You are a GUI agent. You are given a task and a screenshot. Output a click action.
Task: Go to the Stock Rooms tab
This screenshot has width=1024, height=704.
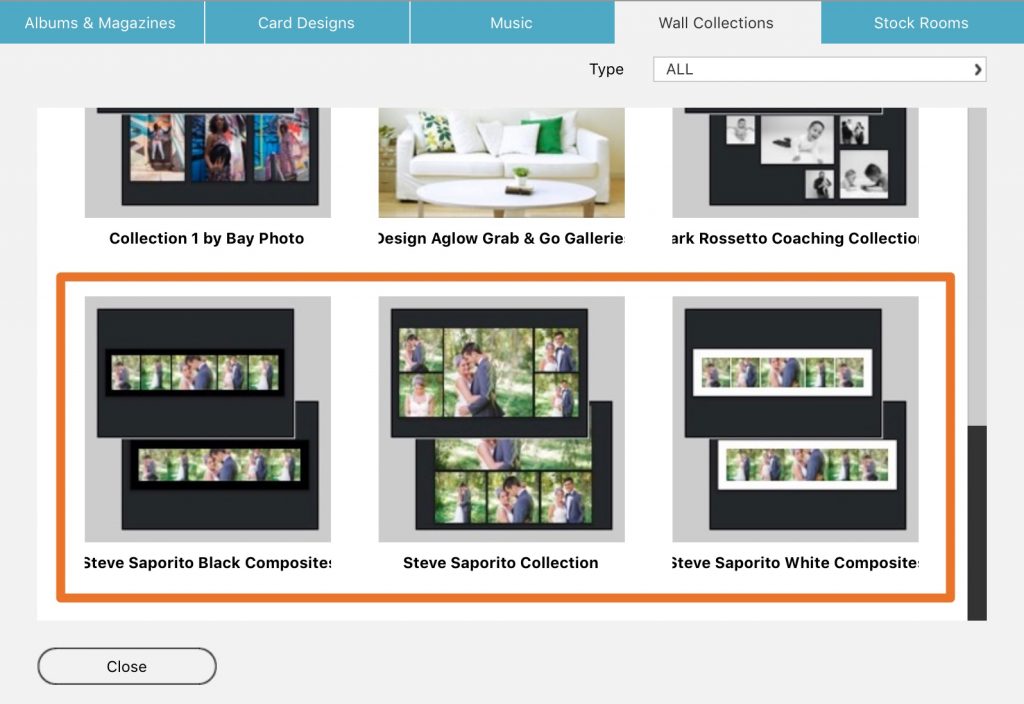[921, 22]
